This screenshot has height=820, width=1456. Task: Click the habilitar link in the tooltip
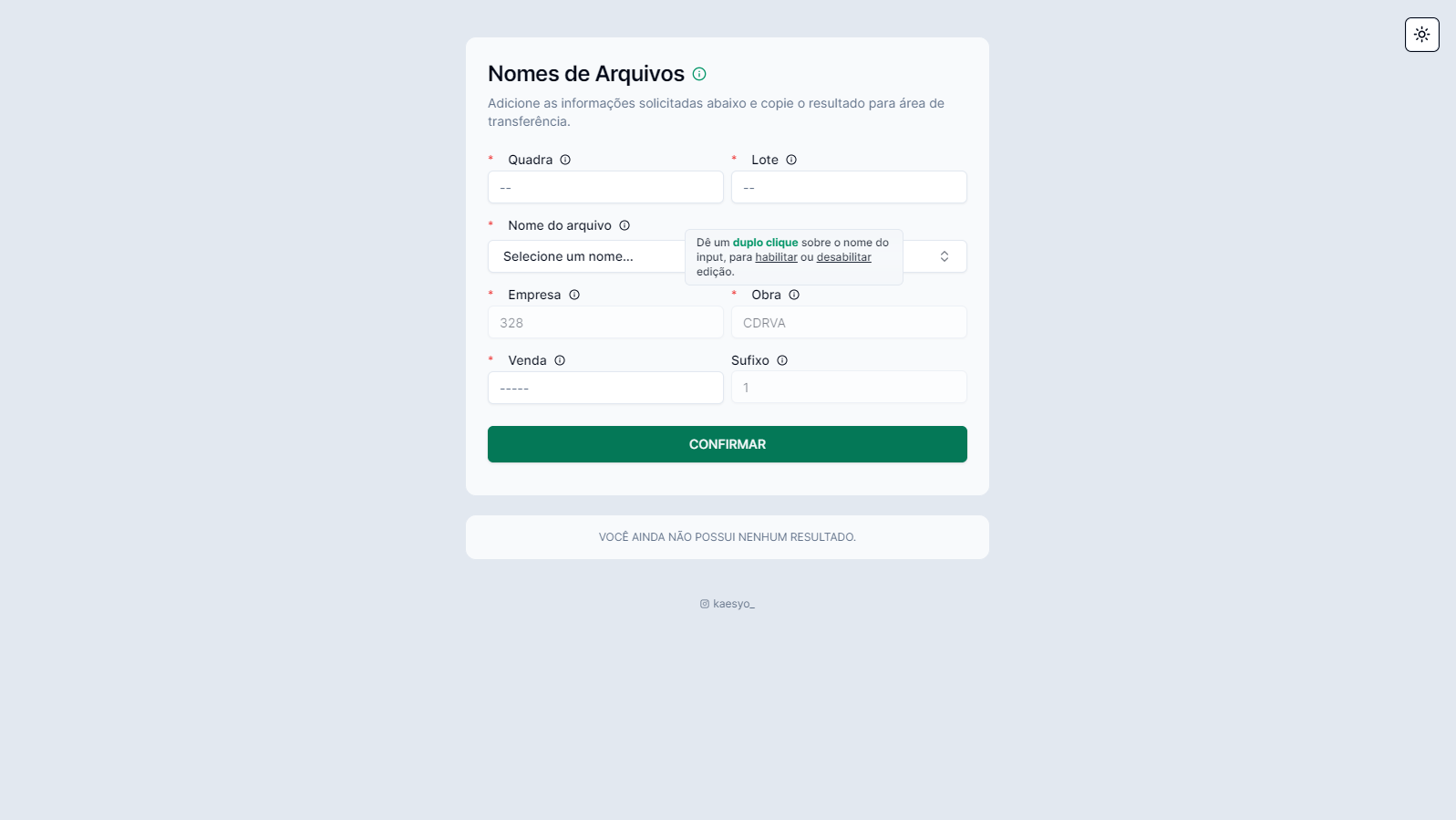point(776,256)
